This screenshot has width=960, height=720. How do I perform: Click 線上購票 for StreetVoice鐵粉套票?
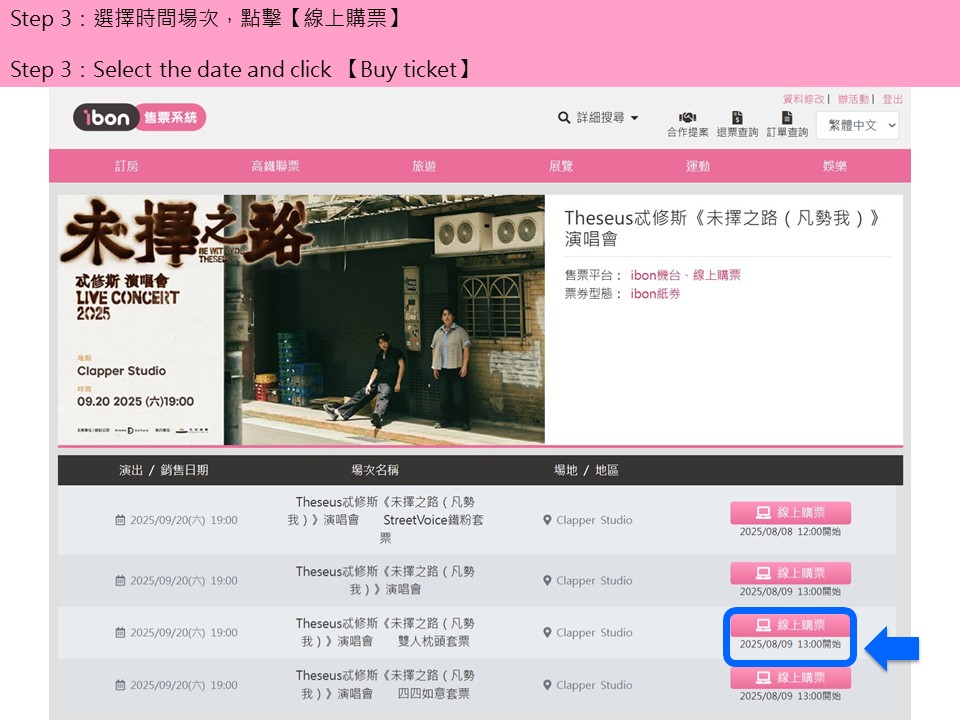pyautogui.click(x=790, y=513)
